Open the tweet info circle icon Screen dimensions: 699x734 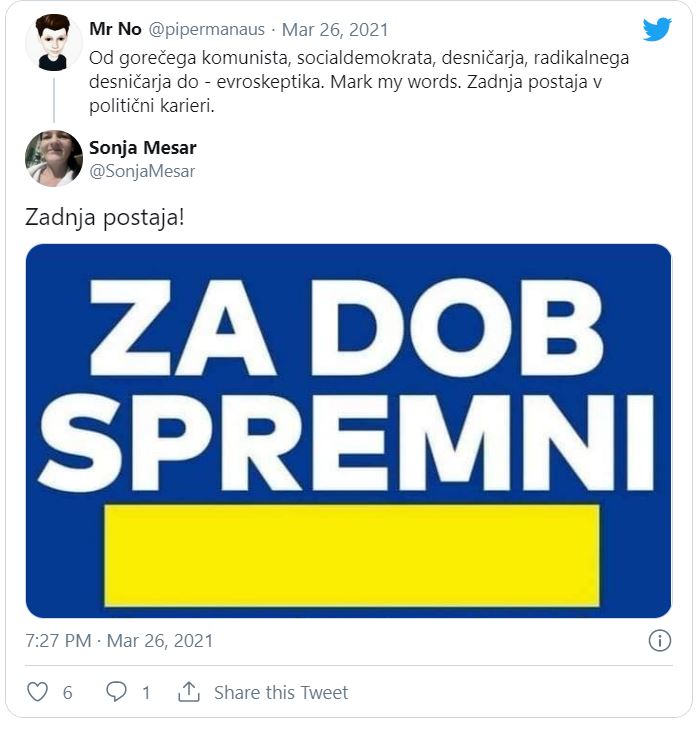[x=660, y=641]
